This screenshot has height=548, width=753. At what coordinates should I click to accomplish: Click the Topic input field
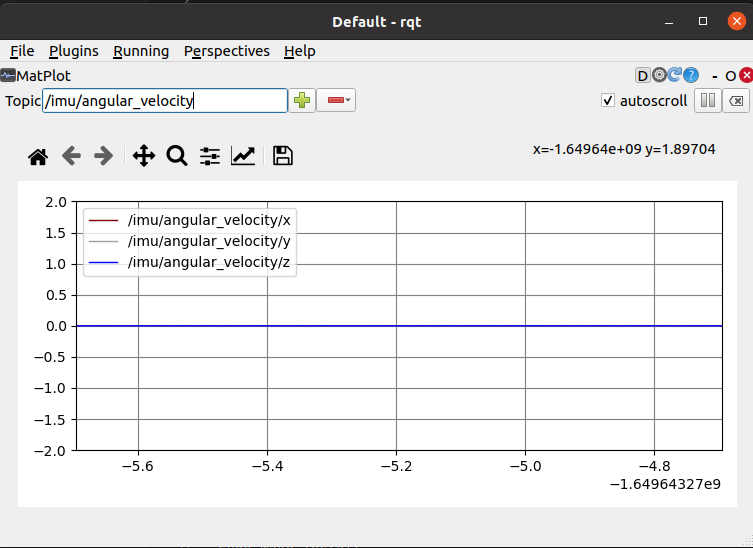(165, 100)
